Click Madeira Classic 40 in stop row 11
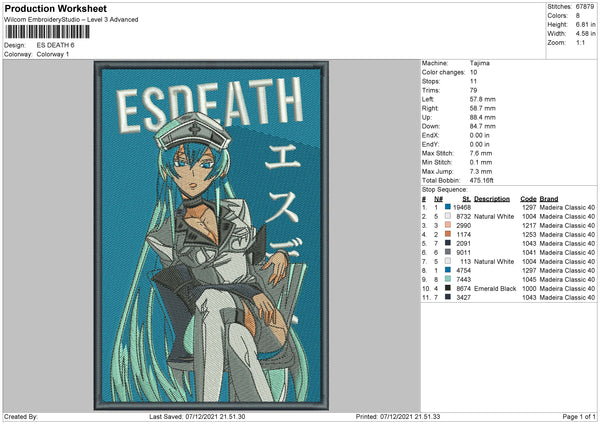 [567, 297]
